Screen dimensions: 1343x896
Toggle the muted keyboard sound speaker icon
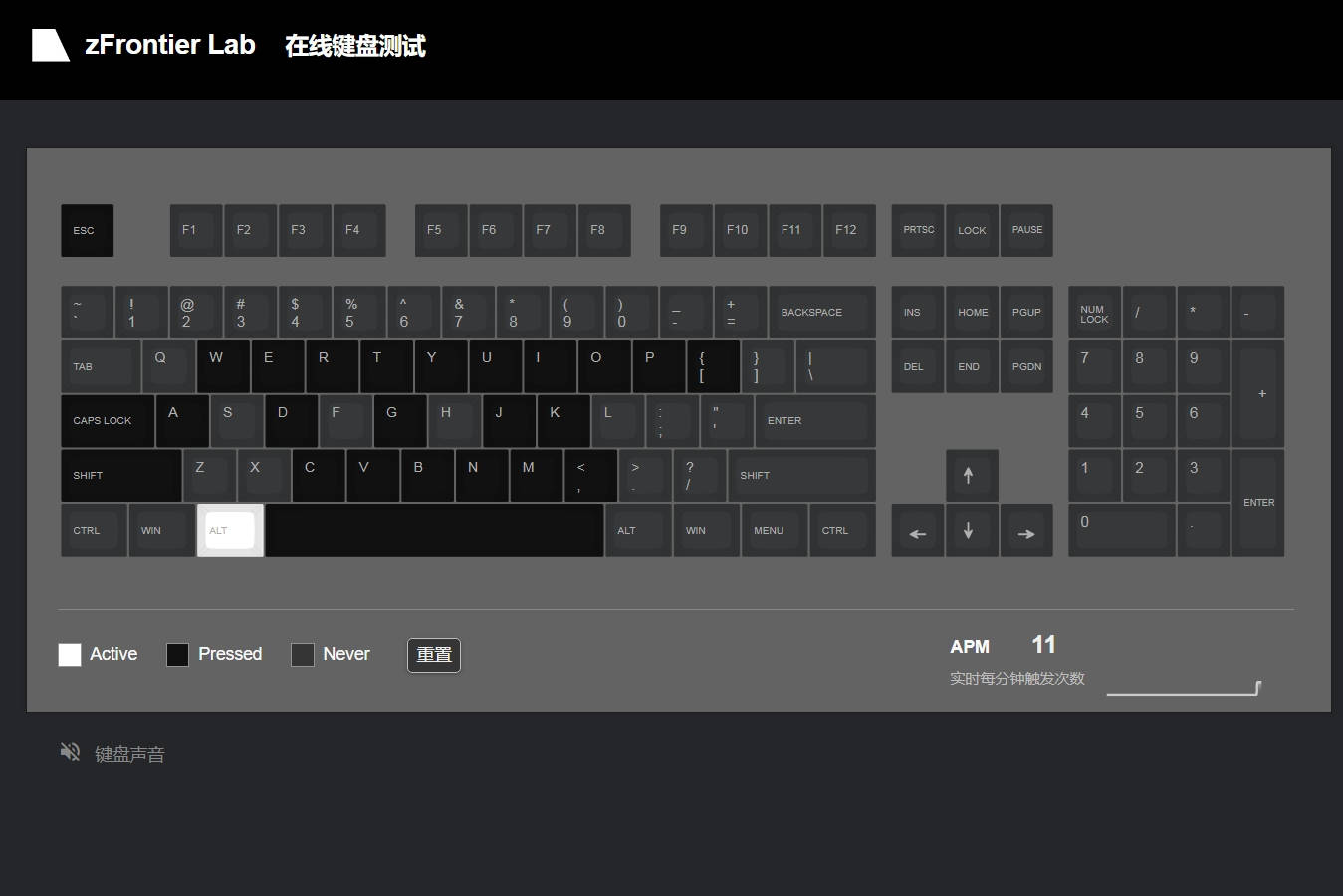[x=70, y=752]
